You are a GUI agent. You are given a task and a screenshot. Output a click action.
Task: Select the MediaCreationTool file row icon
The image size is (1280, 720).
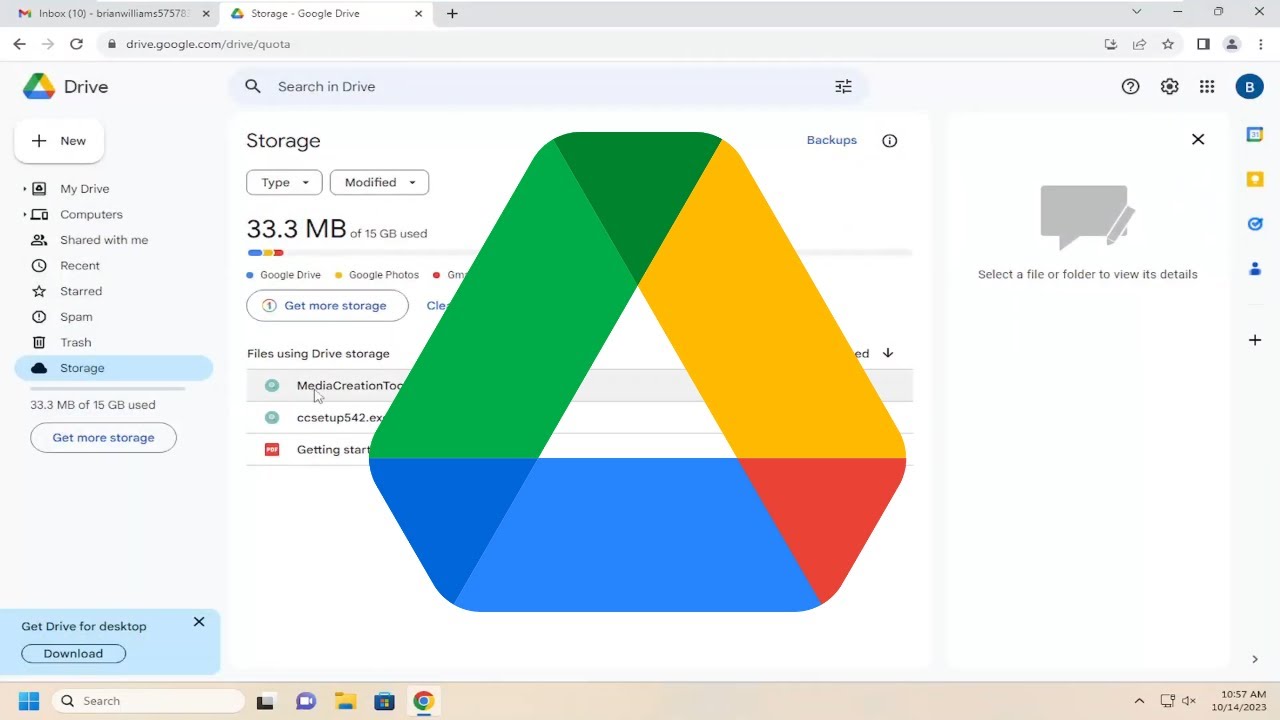(272, 385)
